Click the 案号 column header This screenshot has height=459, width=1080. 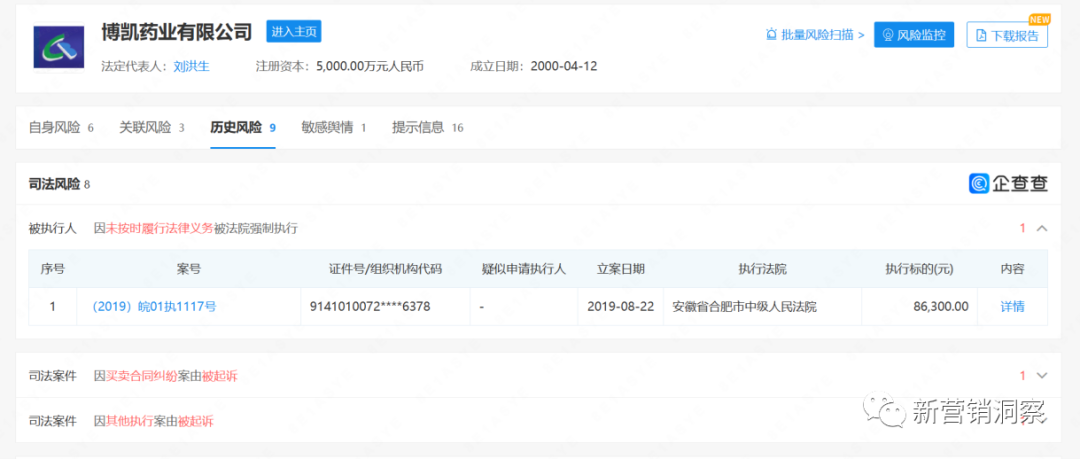189,269
